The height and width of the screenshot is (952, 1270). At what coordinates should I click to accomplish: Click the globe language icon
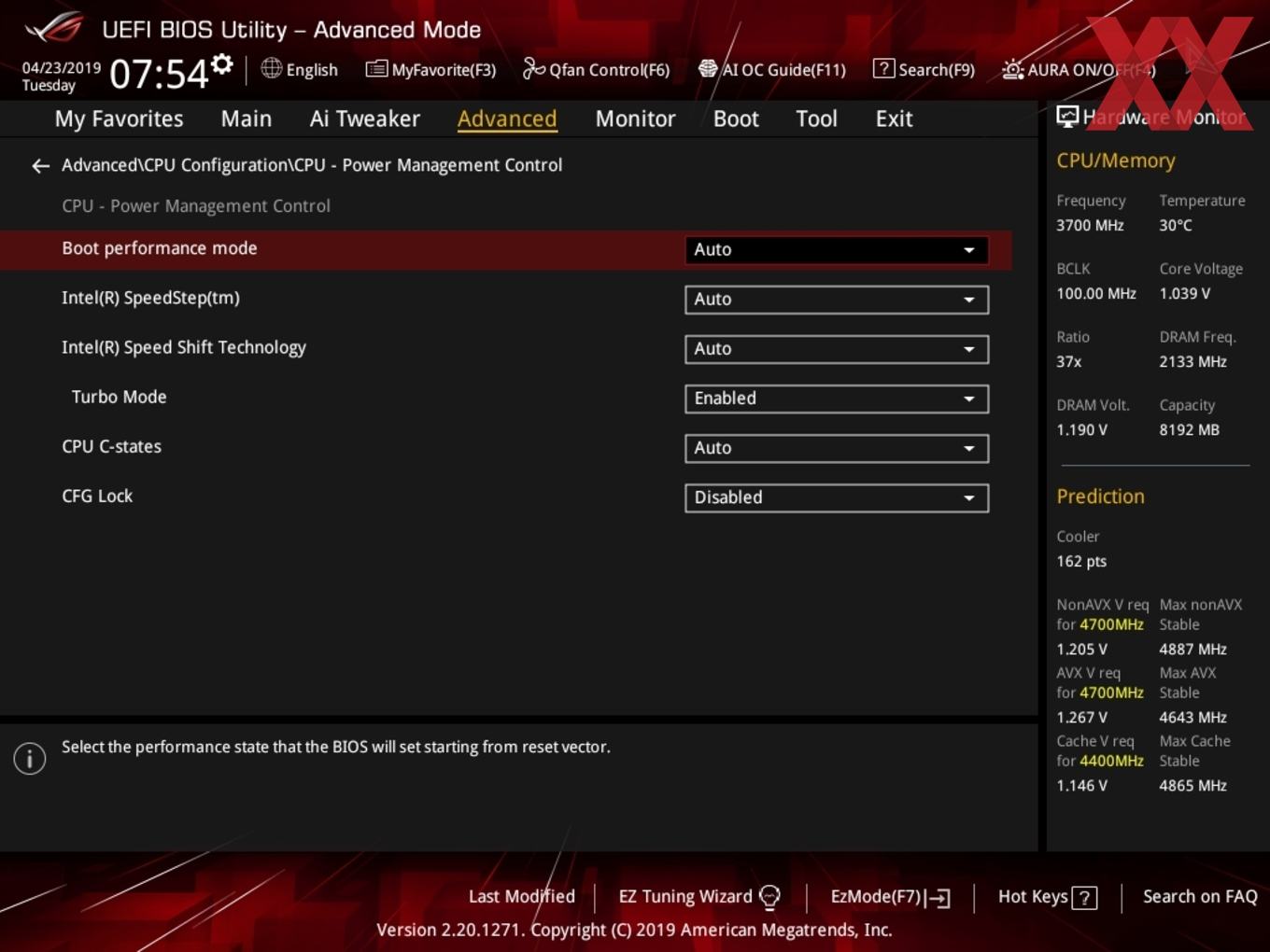click(271, 68)
